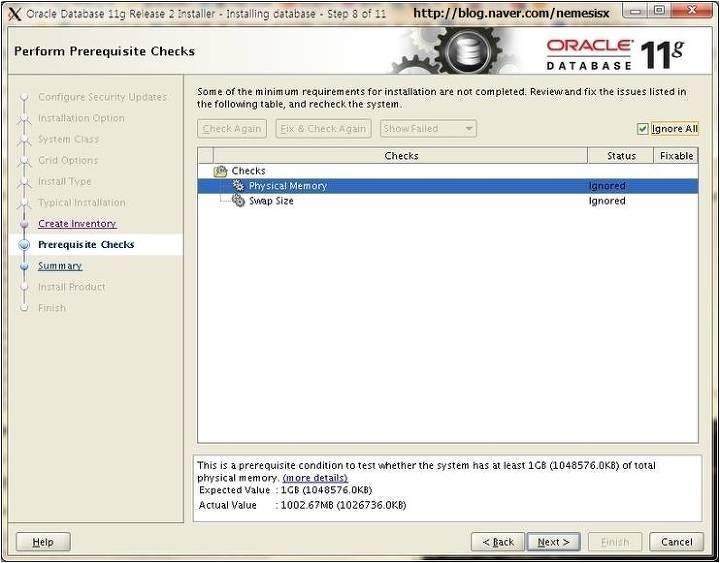The width and height of the screenshot is (720, 563).
Task: Toggle the Ignore All checkbox
Action: coord(642,129)
